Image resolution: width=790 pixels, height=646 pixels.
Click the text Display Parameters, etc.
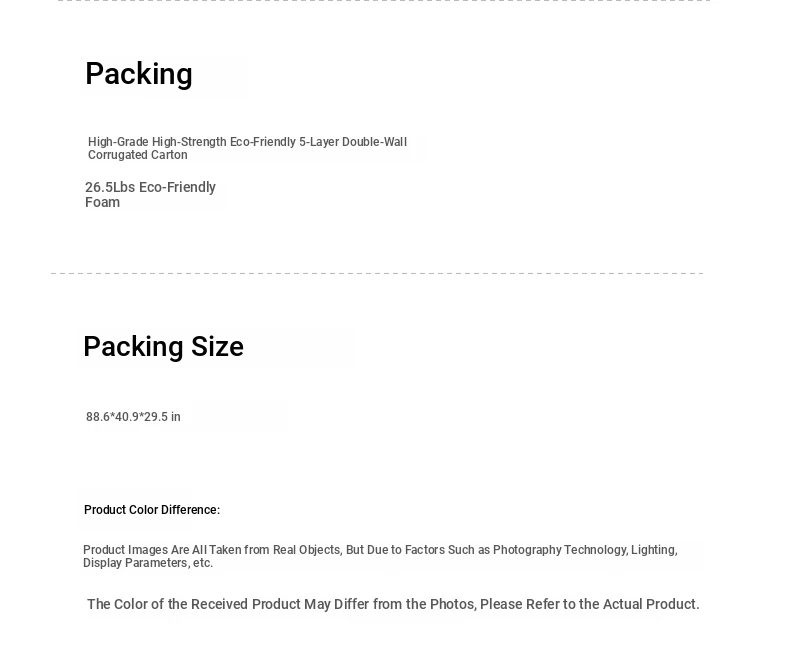tap(148, 563)
